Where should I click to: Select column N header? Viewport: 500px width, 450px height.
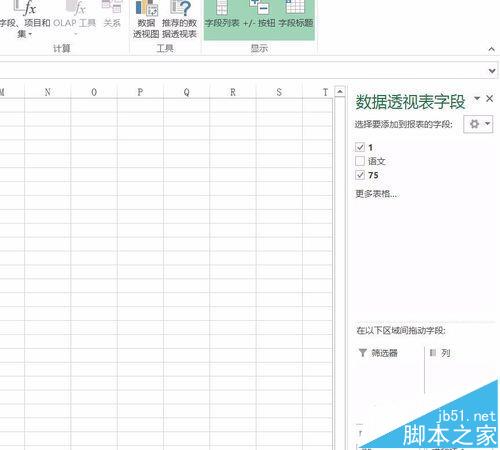click(x=48, y=92)
